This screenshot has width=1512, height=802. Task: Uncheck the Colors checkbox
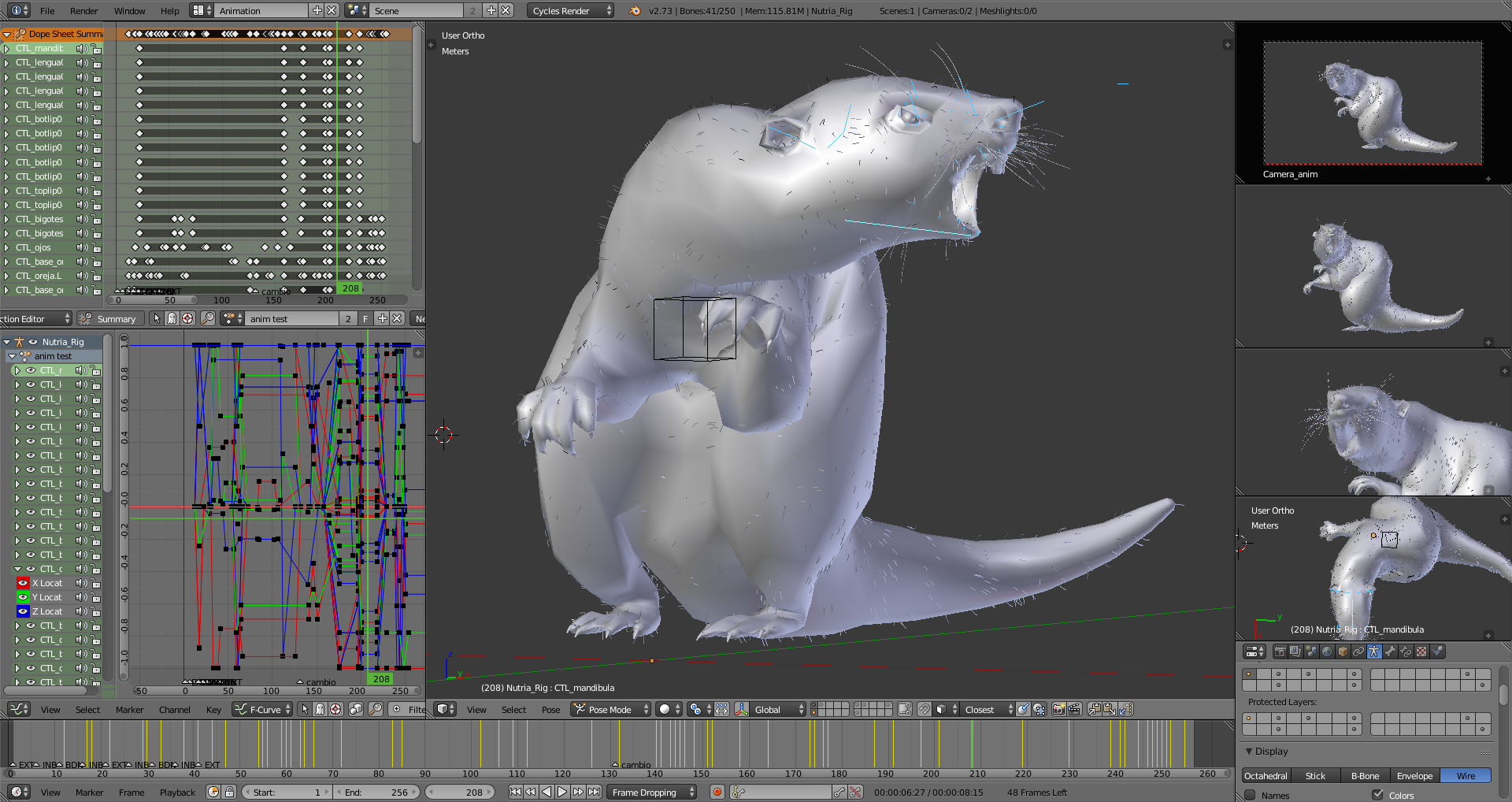(x=1377, y=795)
